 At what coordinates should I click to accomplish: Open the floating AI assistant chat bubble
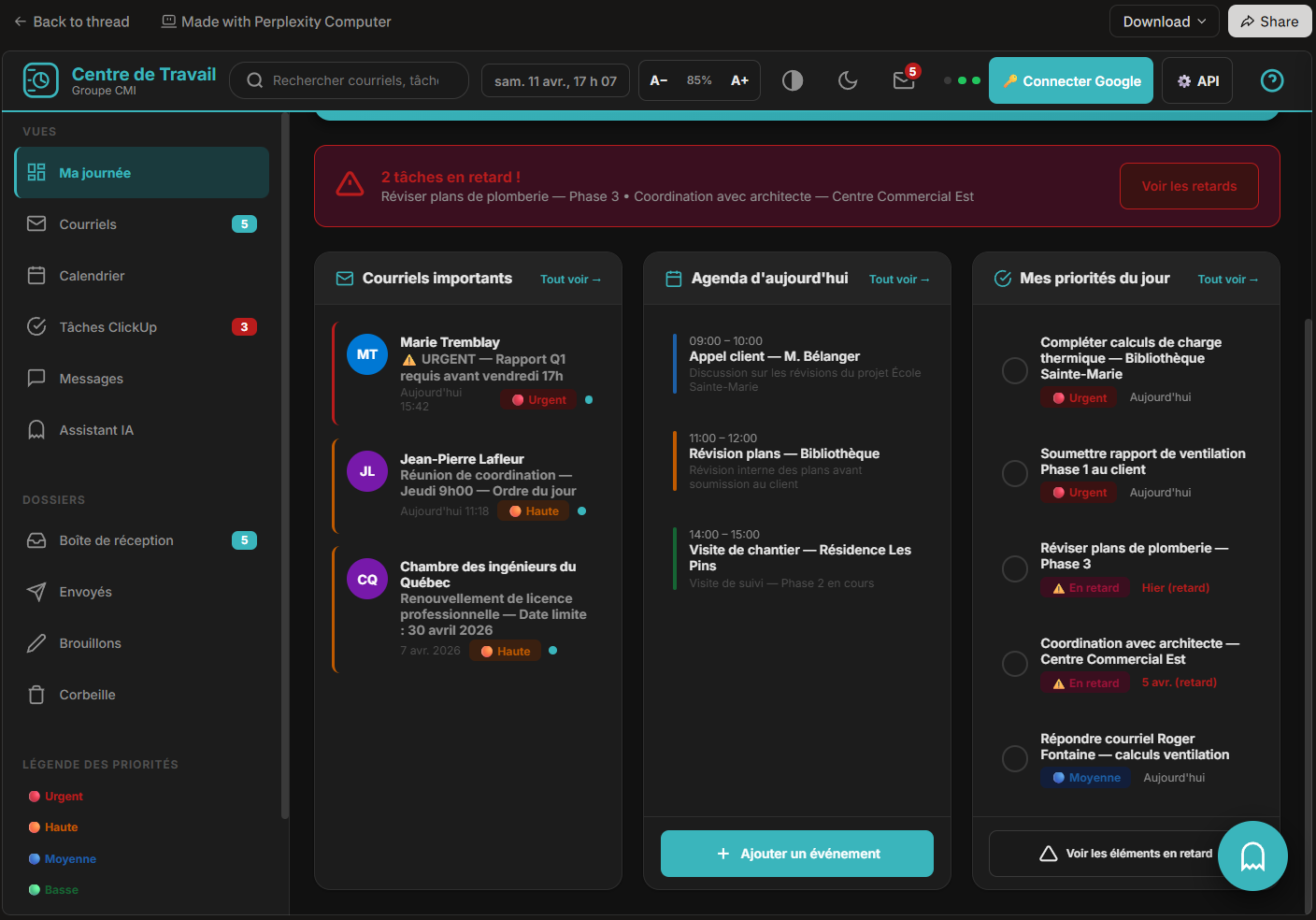(x=1252, y=855)
